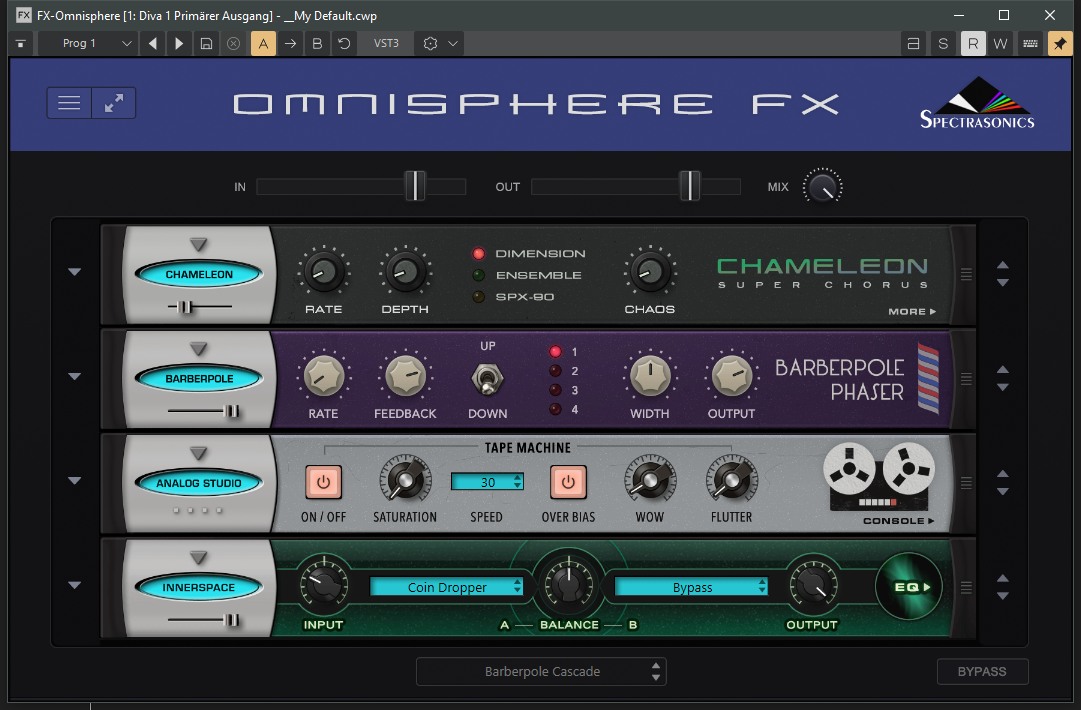The height and width of the screenshot is (710, 1081).
Task: Click MORE on Chameleon Super Chorus
Action: pyautogui.click(x=912, y=312)
